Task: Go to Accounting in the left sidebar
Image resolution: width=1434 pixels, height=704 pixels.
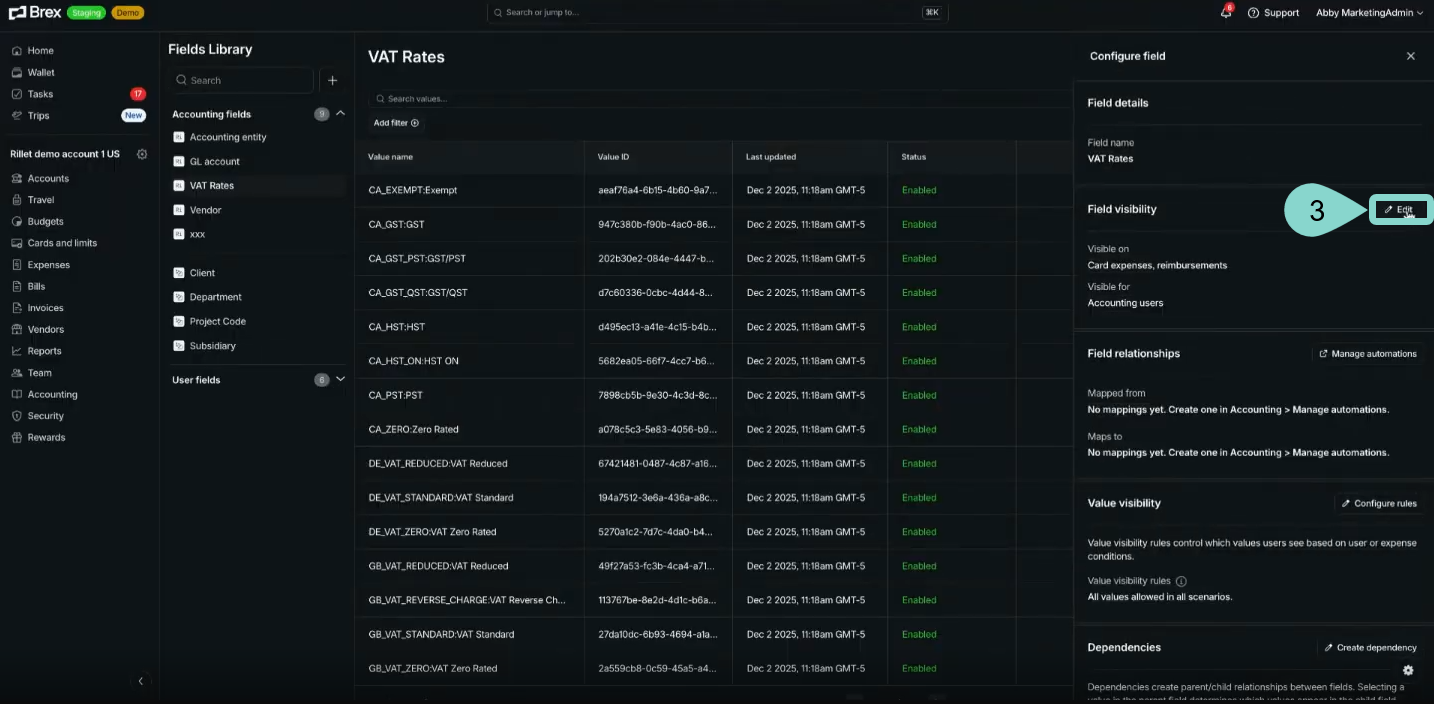Action: 52,394
